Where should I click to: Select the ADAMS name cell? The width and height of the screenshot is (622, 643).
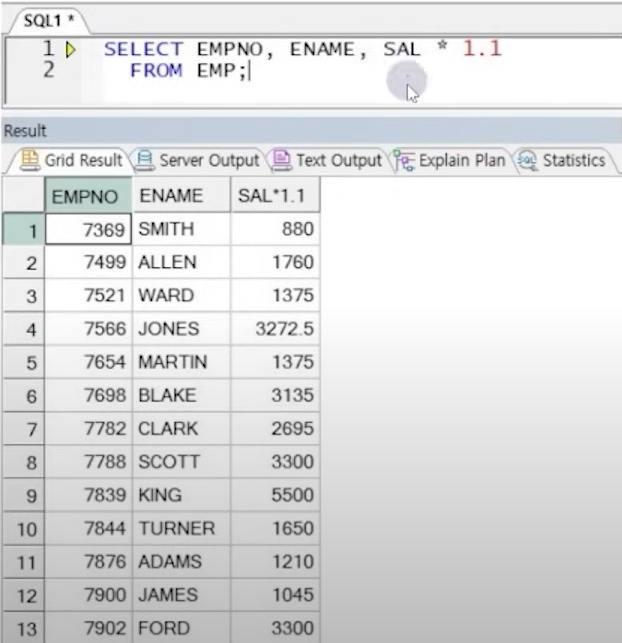[182, 562]
